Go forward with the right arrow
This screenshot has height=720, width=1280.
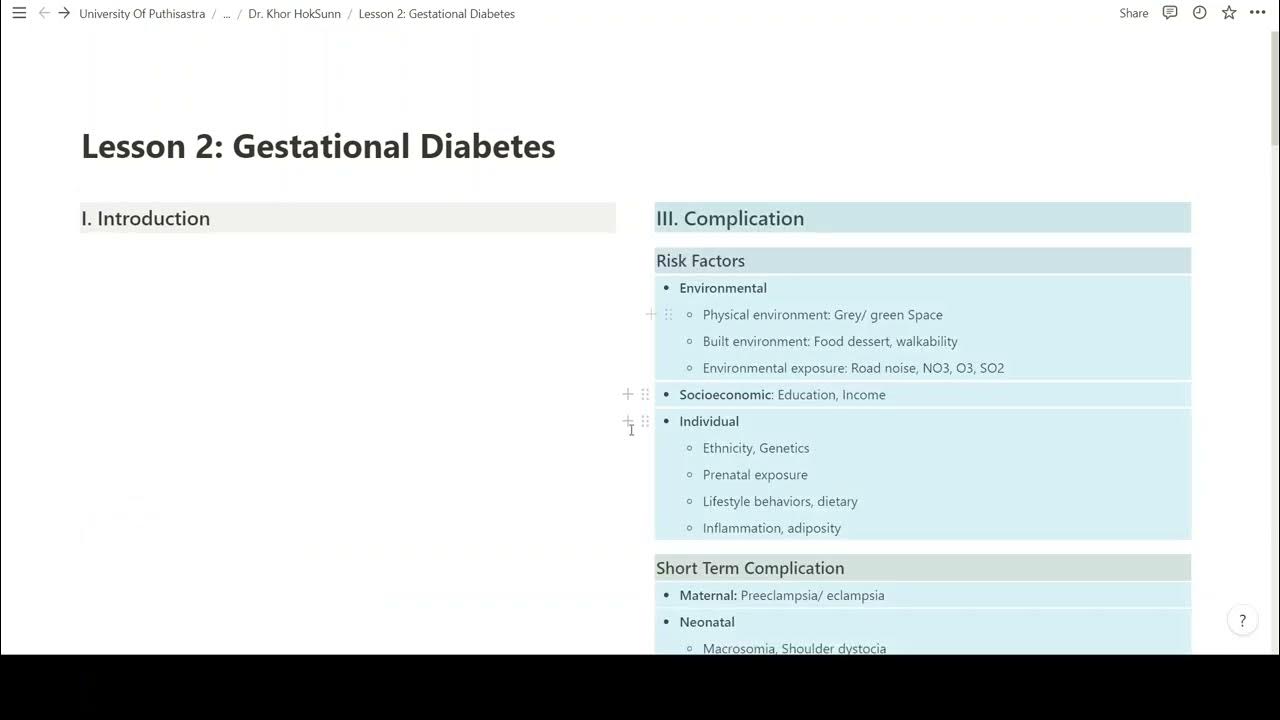coord(64,13)
